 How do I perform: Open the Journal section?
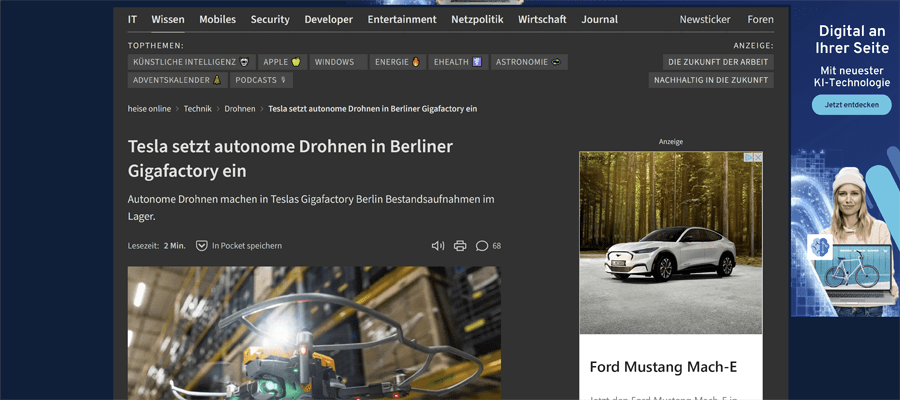pos(599,19)
